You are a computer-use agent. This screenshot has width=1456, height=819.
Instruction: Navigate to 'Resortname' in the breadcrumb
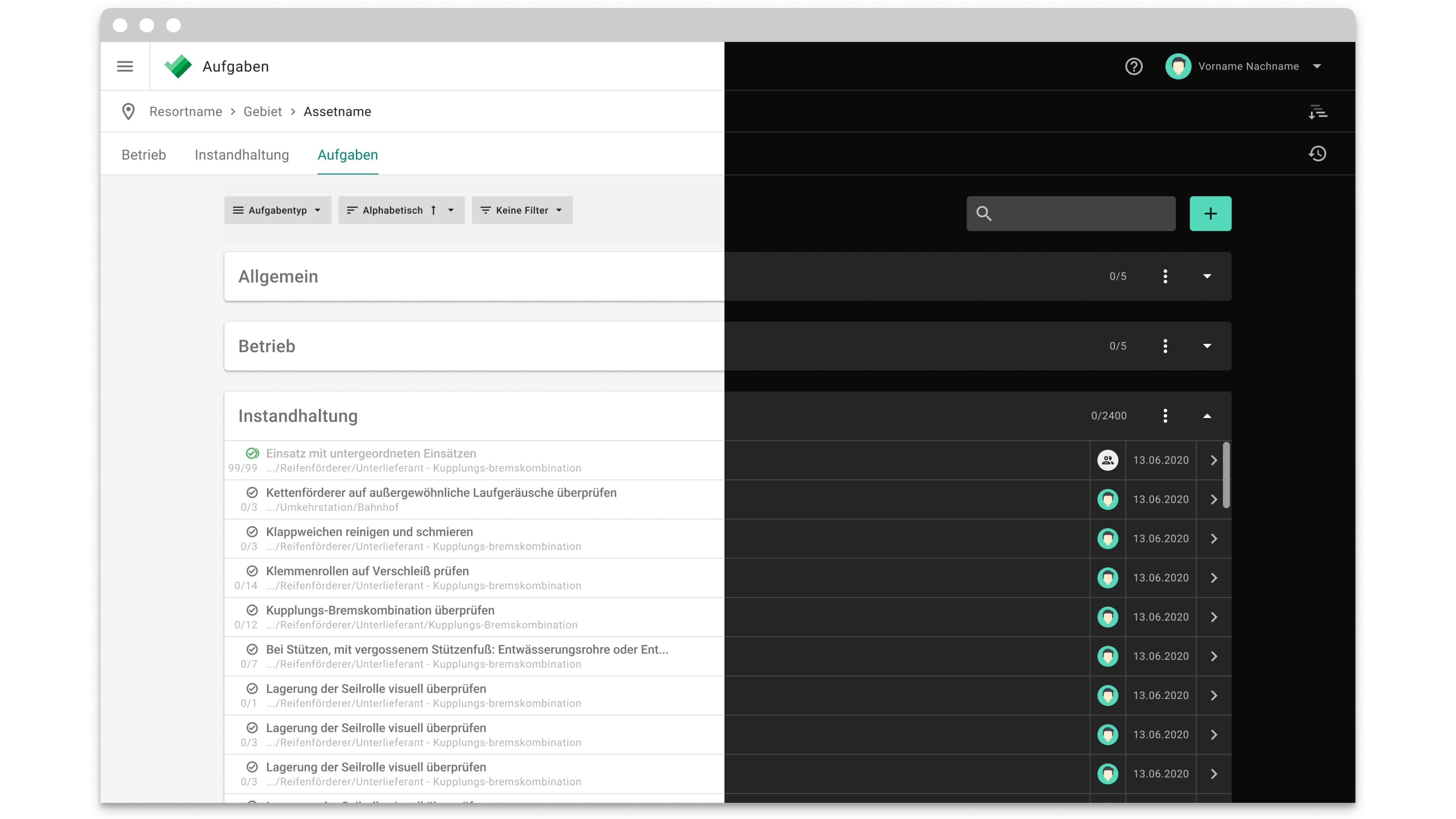pyautogui.click(x=185, y=111)
